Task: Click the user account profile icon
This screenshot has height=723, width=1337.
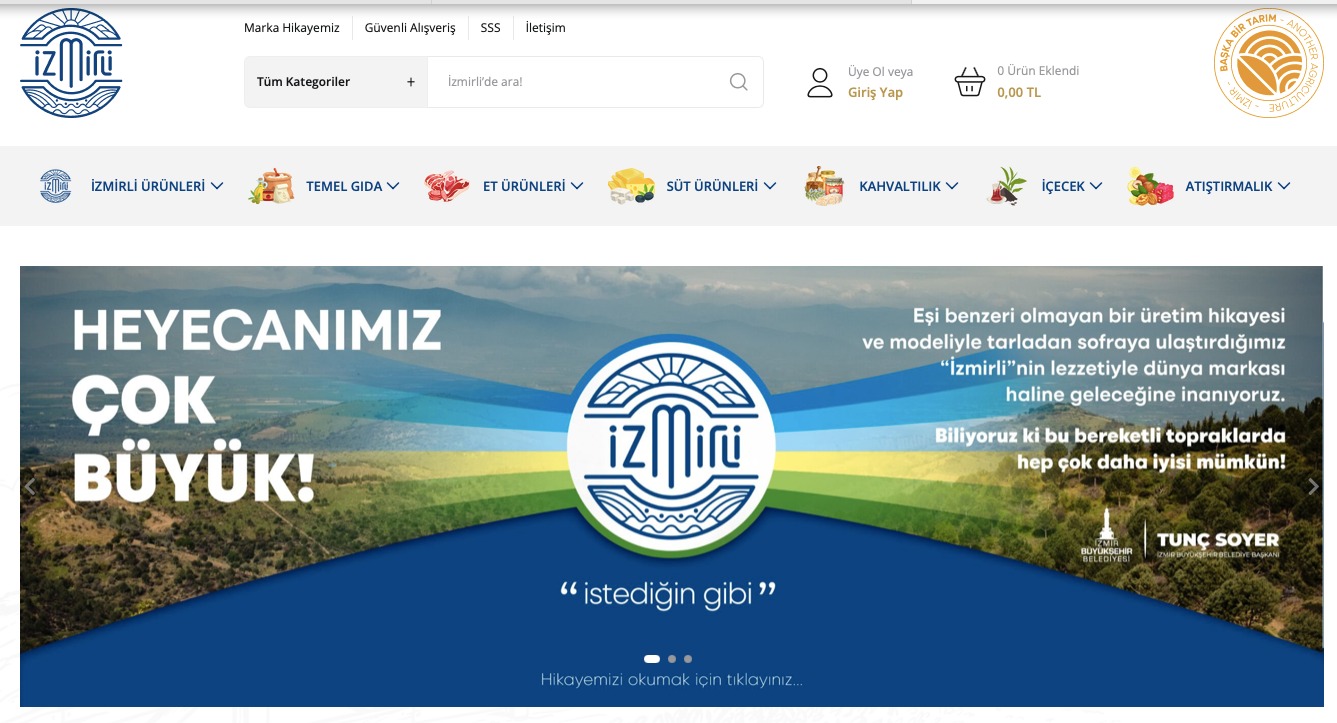Action: 820,82
